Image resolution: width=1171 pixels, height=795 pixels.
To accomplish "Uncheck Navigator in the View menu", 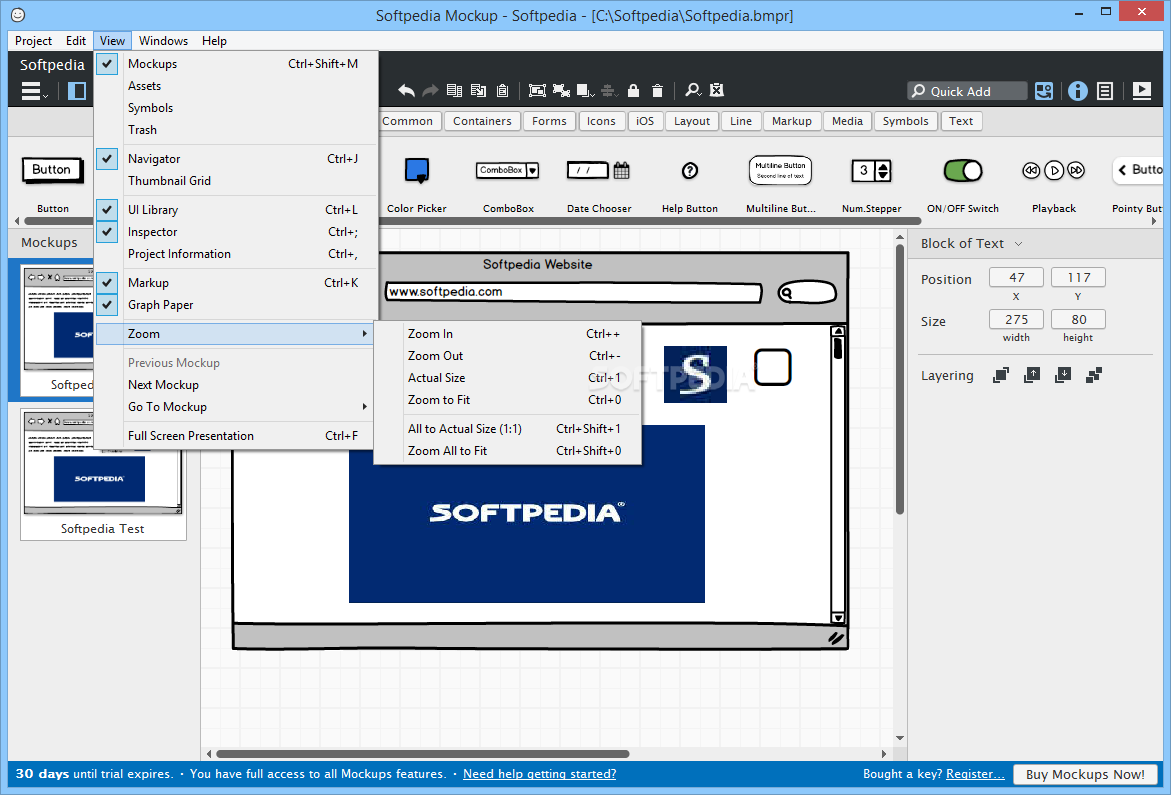I will (x=108, y=158).
